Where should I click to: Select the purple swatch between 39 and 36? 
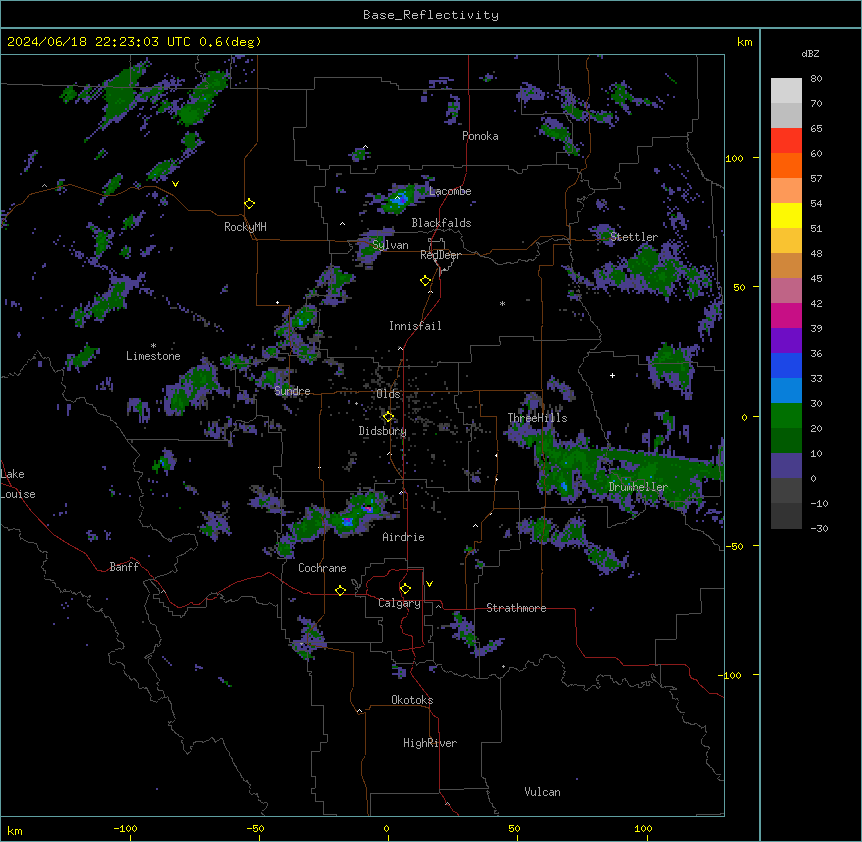click(786, 341)
